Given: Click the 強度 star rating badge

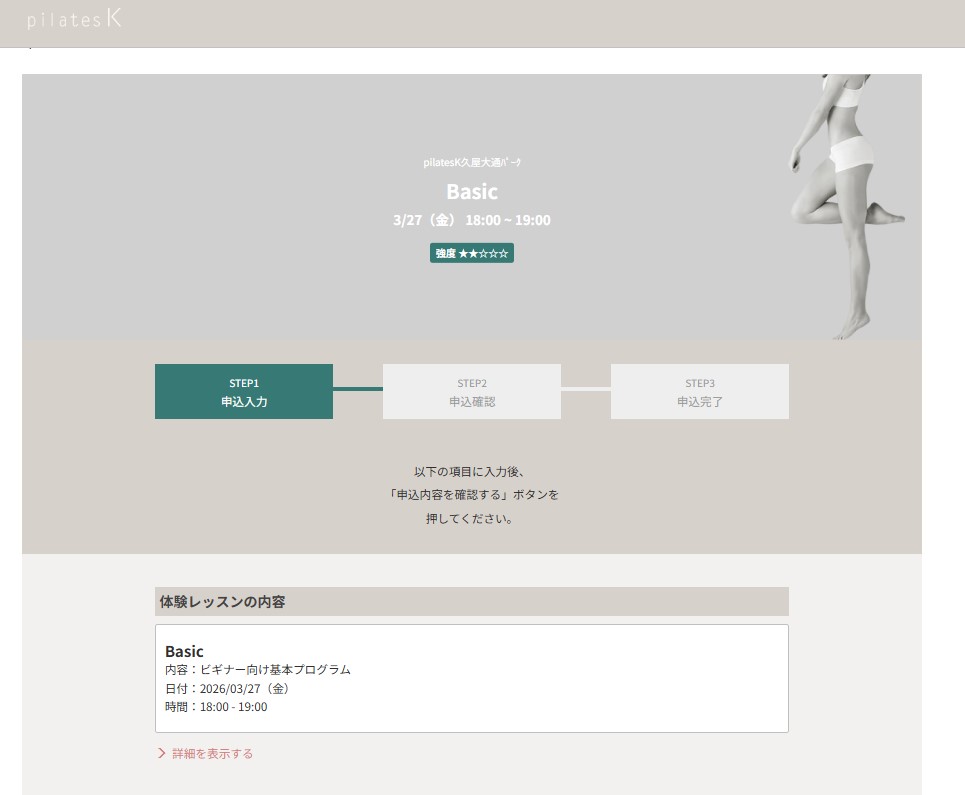Looking at the screenshot, I should (x=472, y=253).
